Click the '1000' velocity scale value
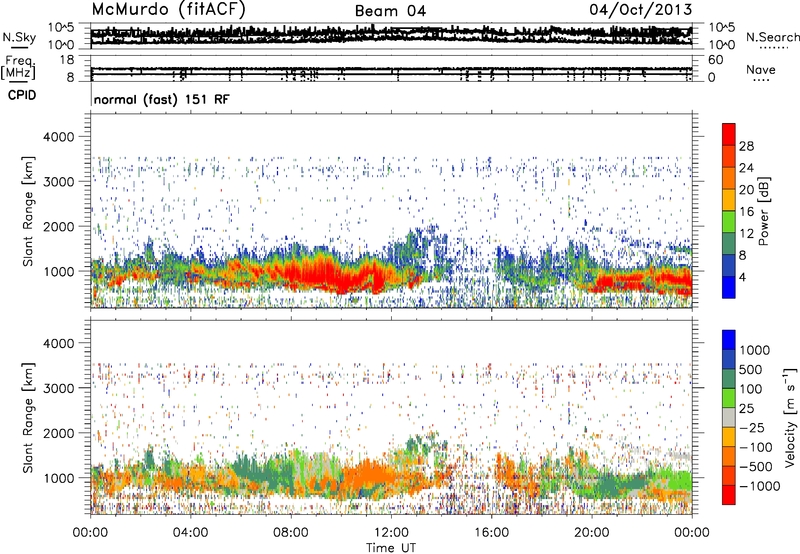Screen dimensions: 800x554 (x=755, y=350)
